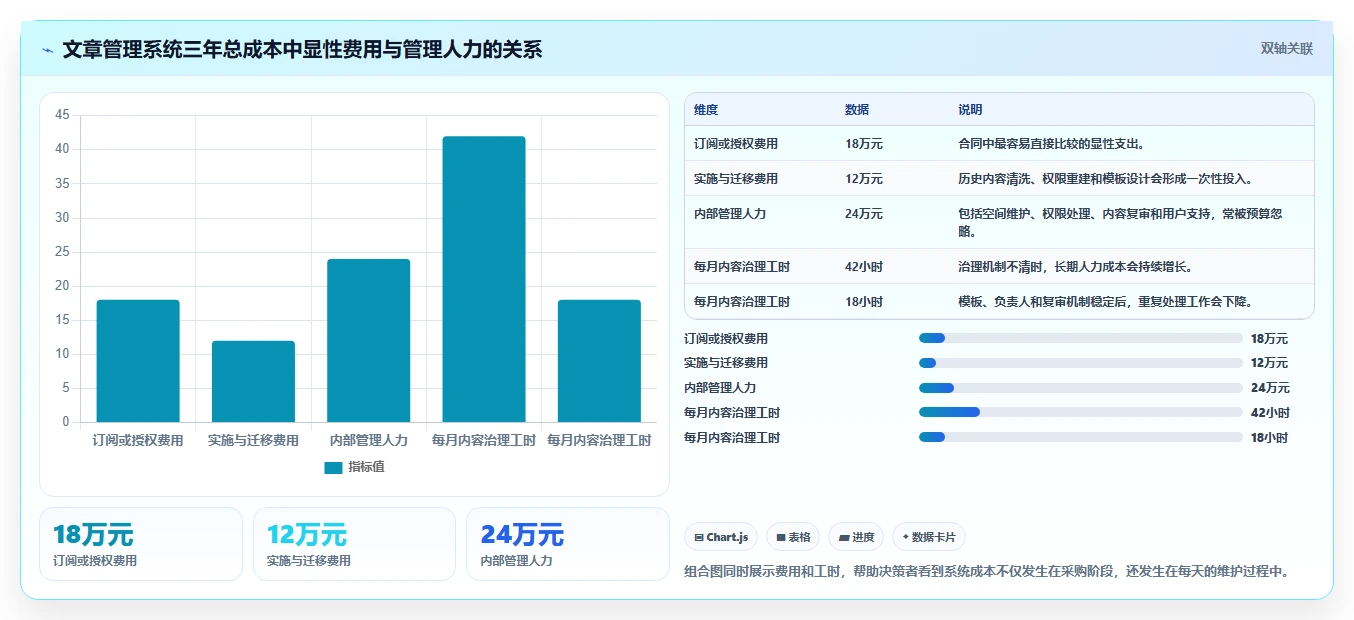Select the 数据卡片 chip

(929, 537)
